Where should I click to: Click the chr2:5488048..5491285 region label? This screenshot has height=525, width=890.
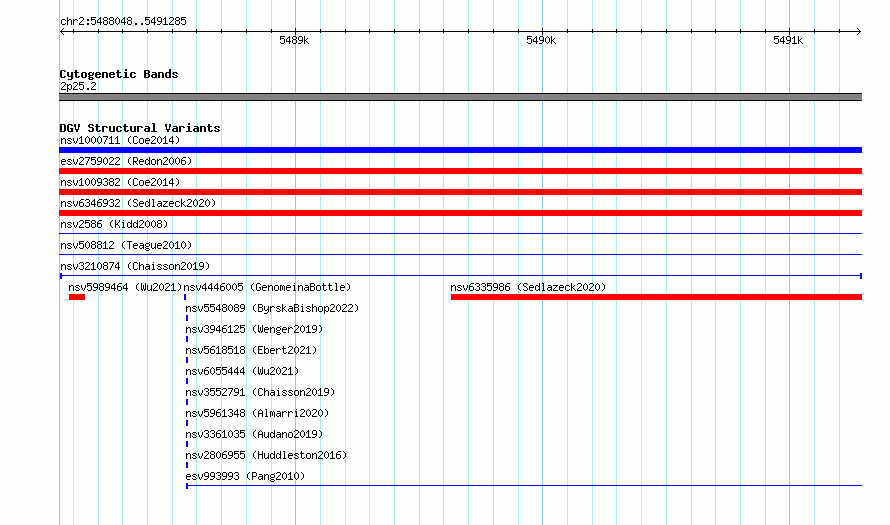click(x=123, y=21)
